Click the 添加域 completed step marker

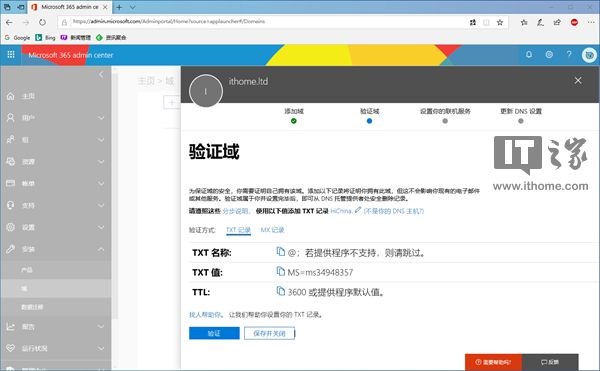click(293, 121)
